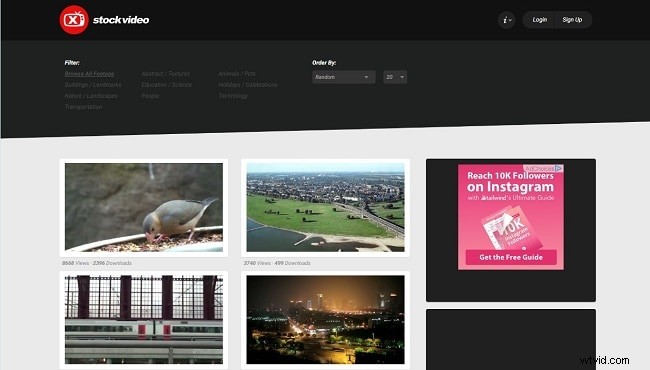This screenshot has height=370, width=650.
Task: Click Get the Free Guide ad button
Action: point(511,257)
